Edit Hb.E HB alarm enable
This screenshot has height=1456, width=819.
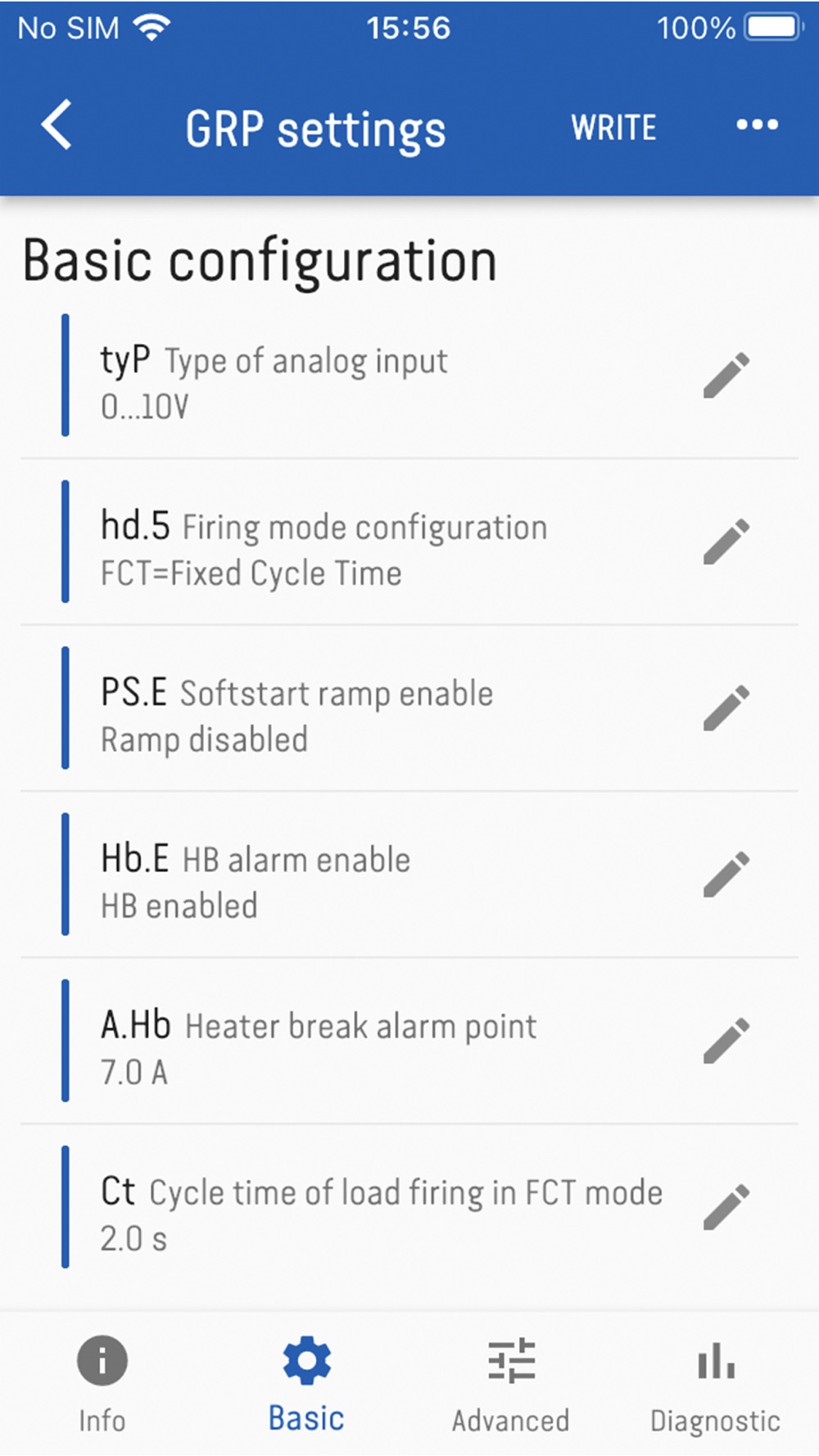(x=726, y=875)
